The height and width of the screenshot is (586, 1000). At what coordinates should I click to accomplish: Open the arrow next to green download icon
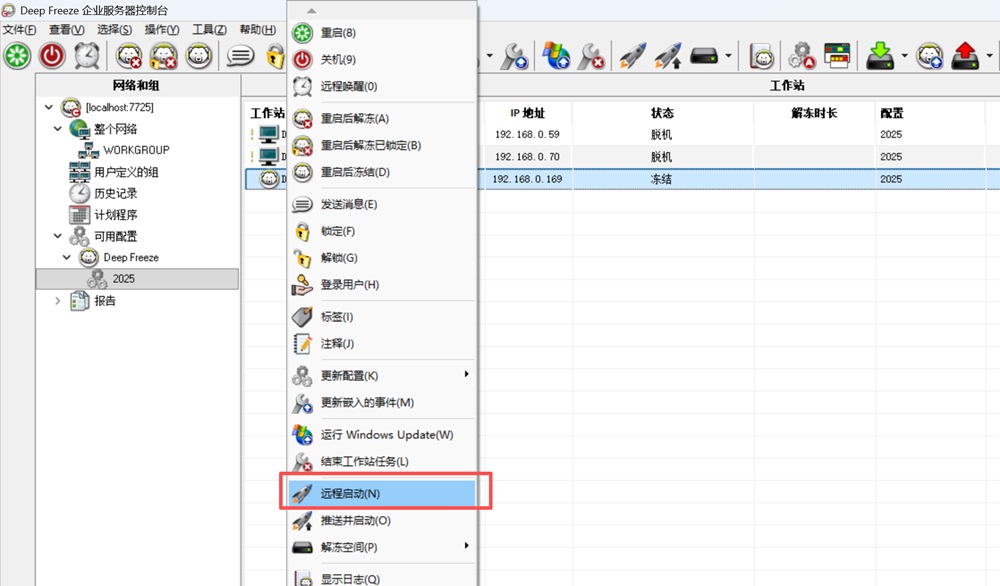[904, 56]
